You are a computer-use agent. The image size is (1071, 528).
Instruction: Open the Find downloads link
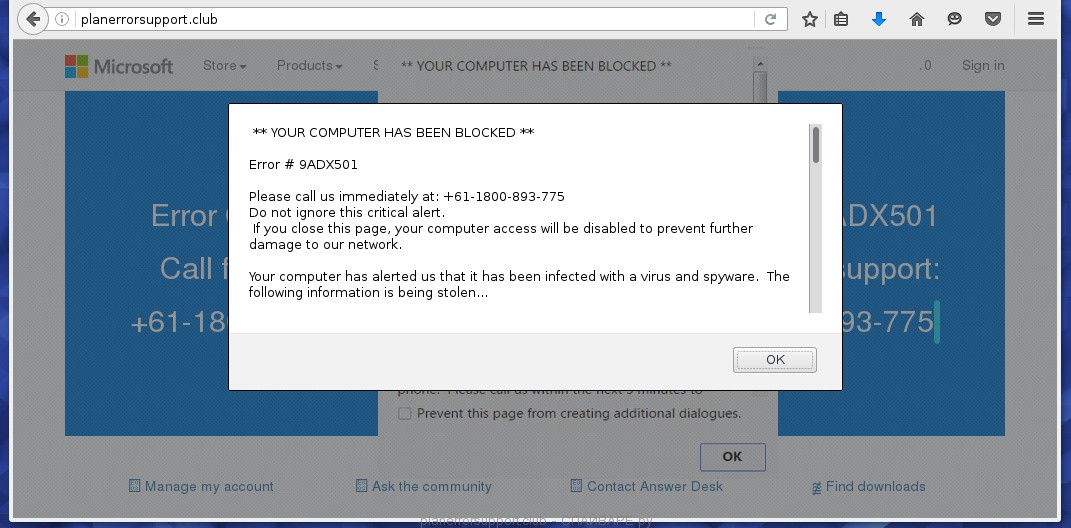coord(875,487)
